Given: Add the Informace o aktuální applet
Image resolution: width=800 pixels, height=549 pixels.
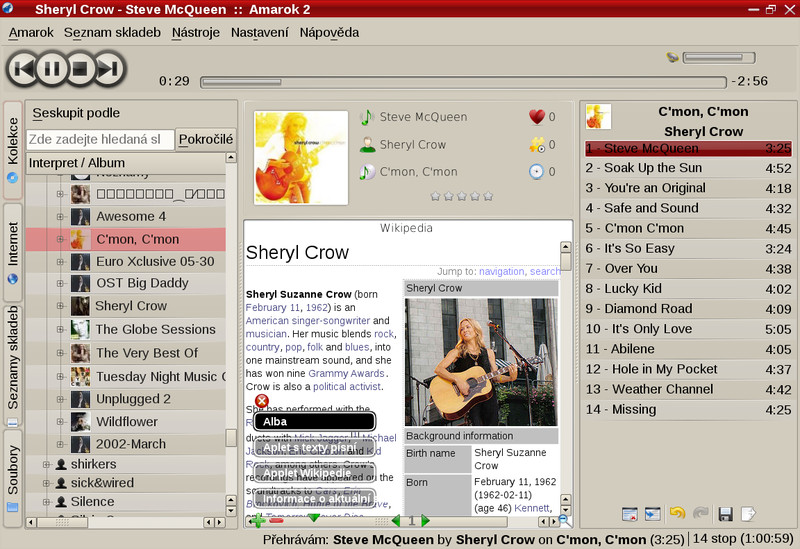Looking at the screenshot, I should [314, 498].
